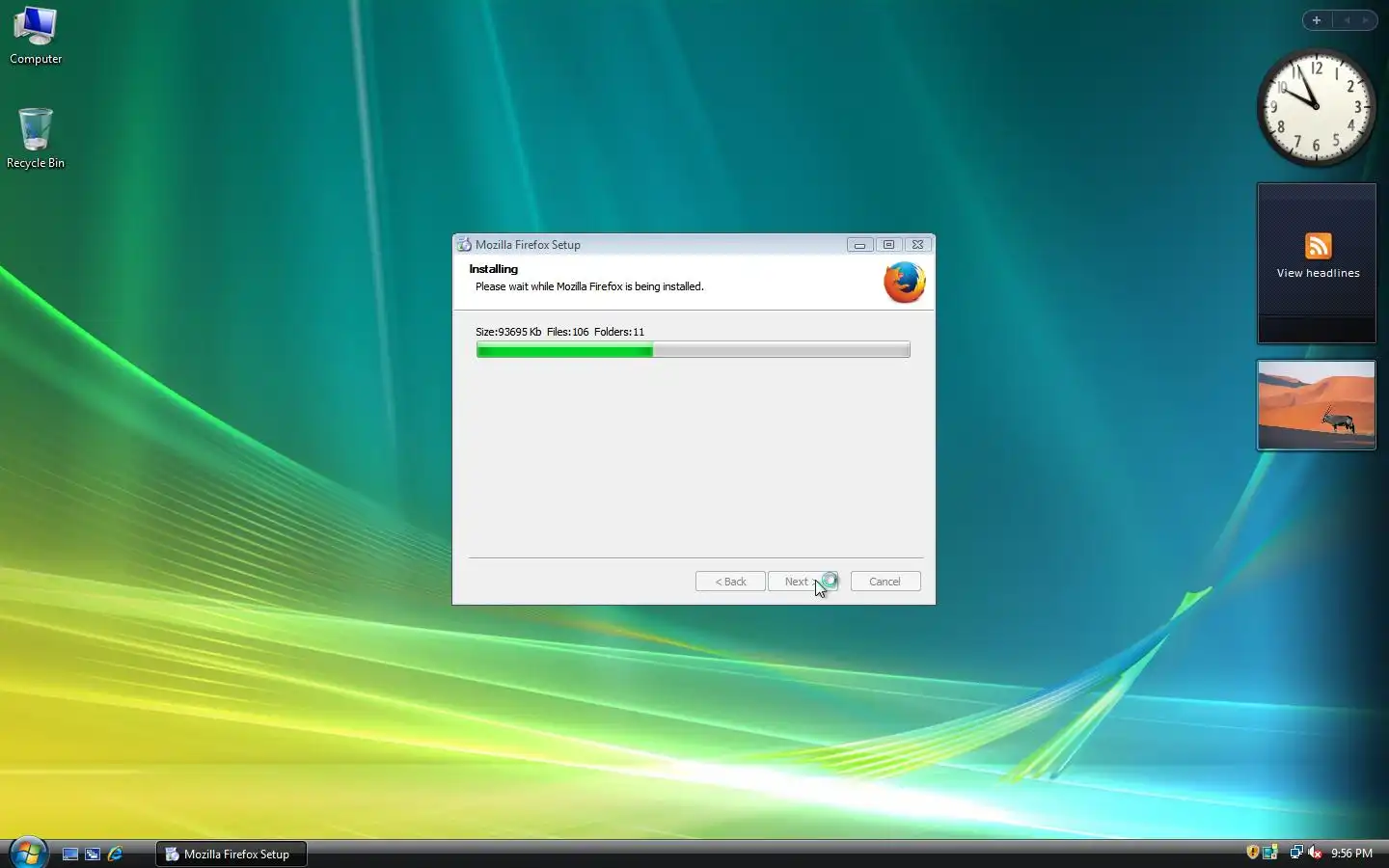The height and width of the screenshot is (868, 1389).
Task: Click the 9:56 PM taskbar clock
Action: click(1351, 854)
